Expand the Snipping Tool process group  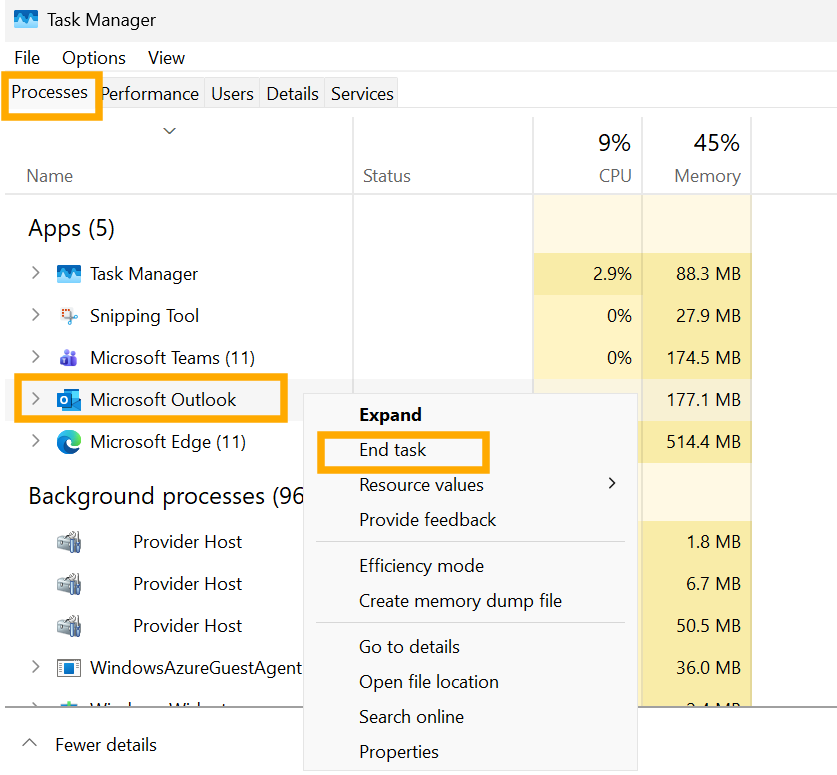36,315
